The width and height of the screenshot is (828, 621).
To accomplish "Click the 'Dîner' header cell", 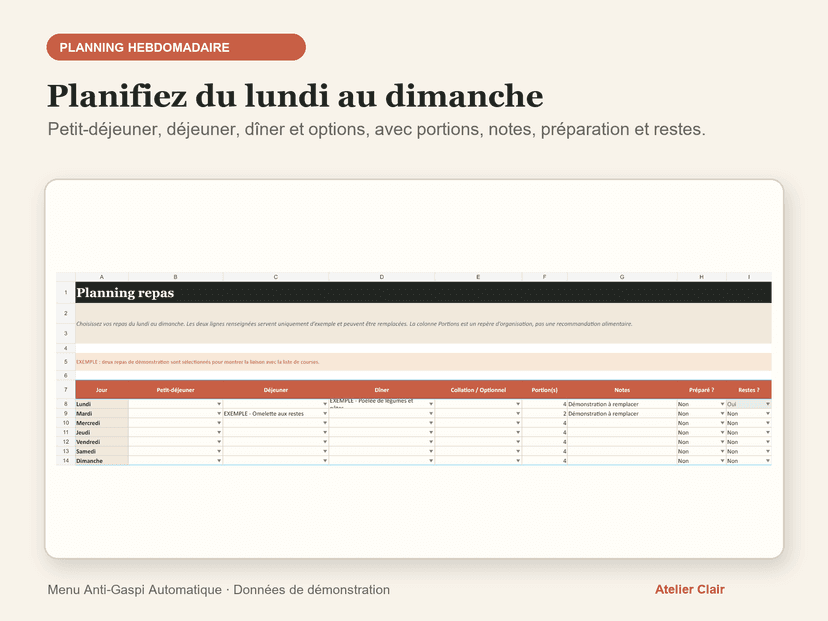I will coord(382,390).
